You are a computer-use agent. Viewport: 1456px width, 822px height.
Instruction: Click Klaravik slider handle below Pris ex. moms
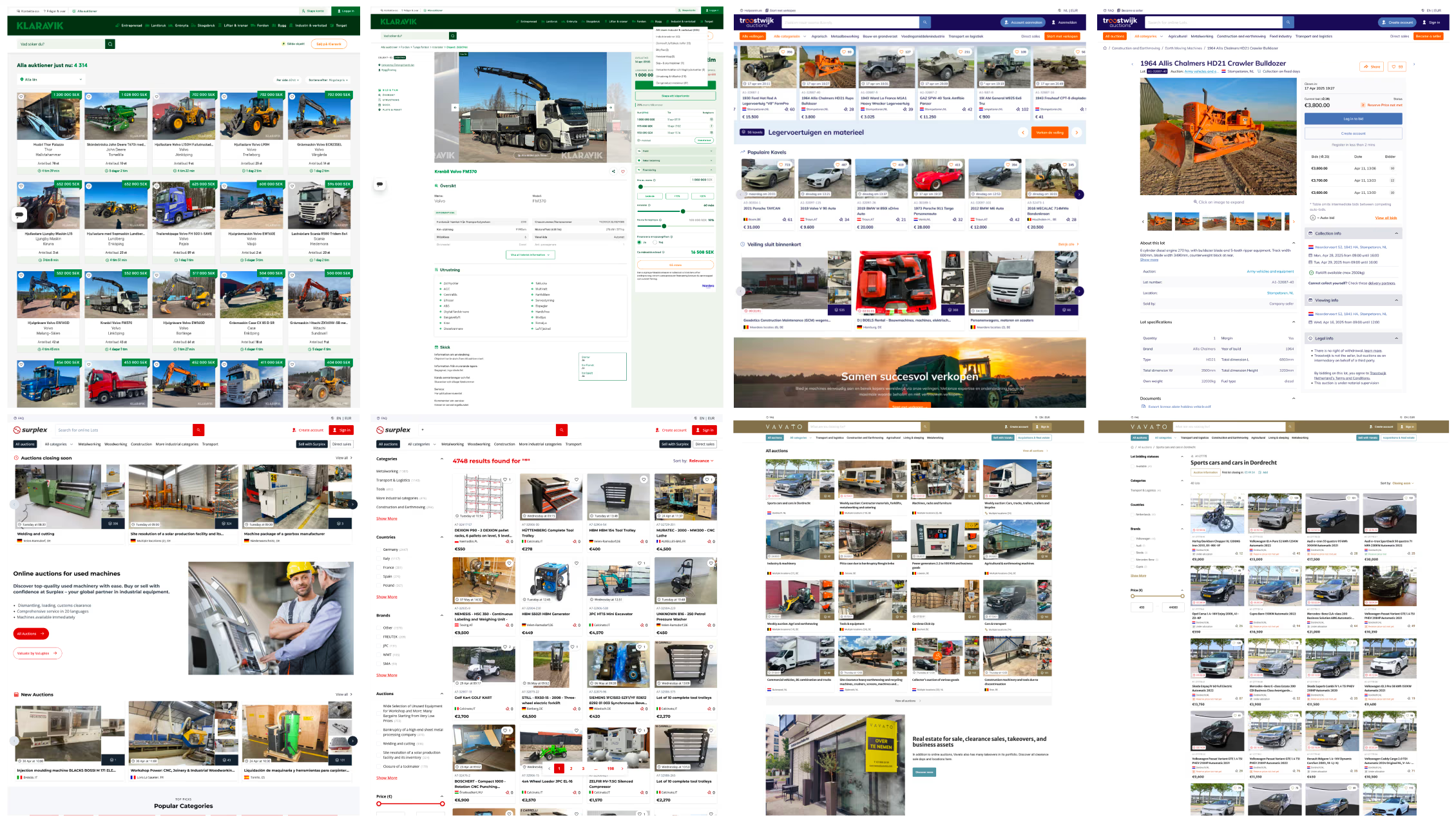coord(640,187)
